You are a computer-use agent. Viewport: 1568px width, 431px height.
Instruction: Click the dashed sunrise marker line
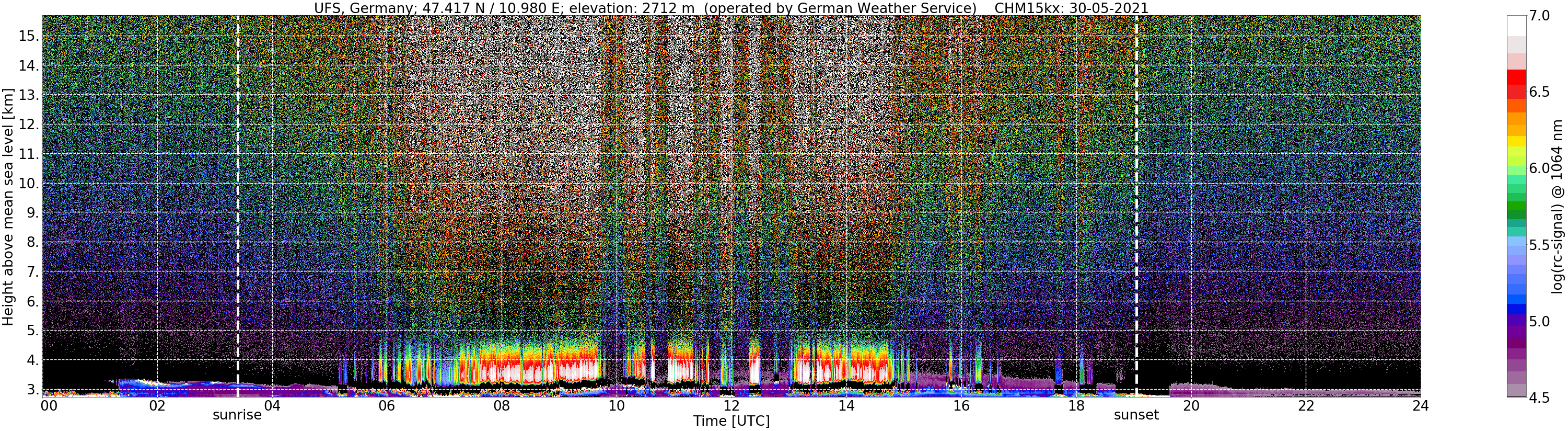237,206
